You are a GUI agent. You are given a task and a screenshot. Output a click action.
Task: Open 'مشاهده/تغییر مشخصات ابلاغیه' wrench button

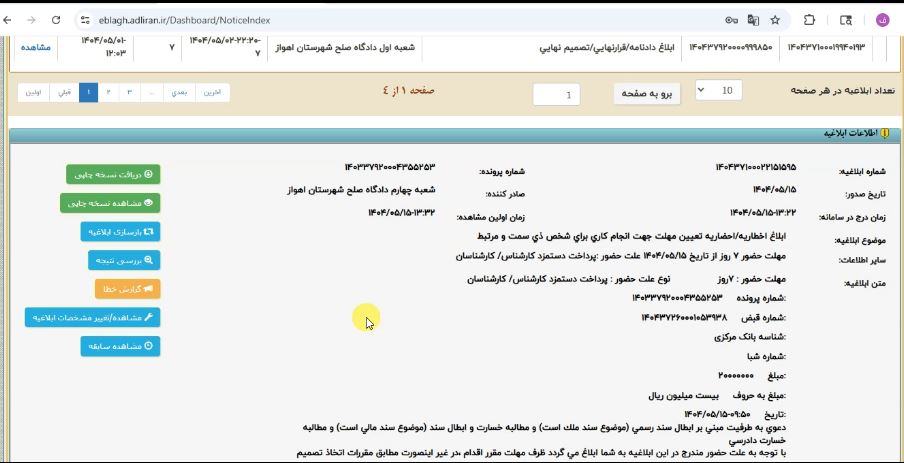coord(92,317)
